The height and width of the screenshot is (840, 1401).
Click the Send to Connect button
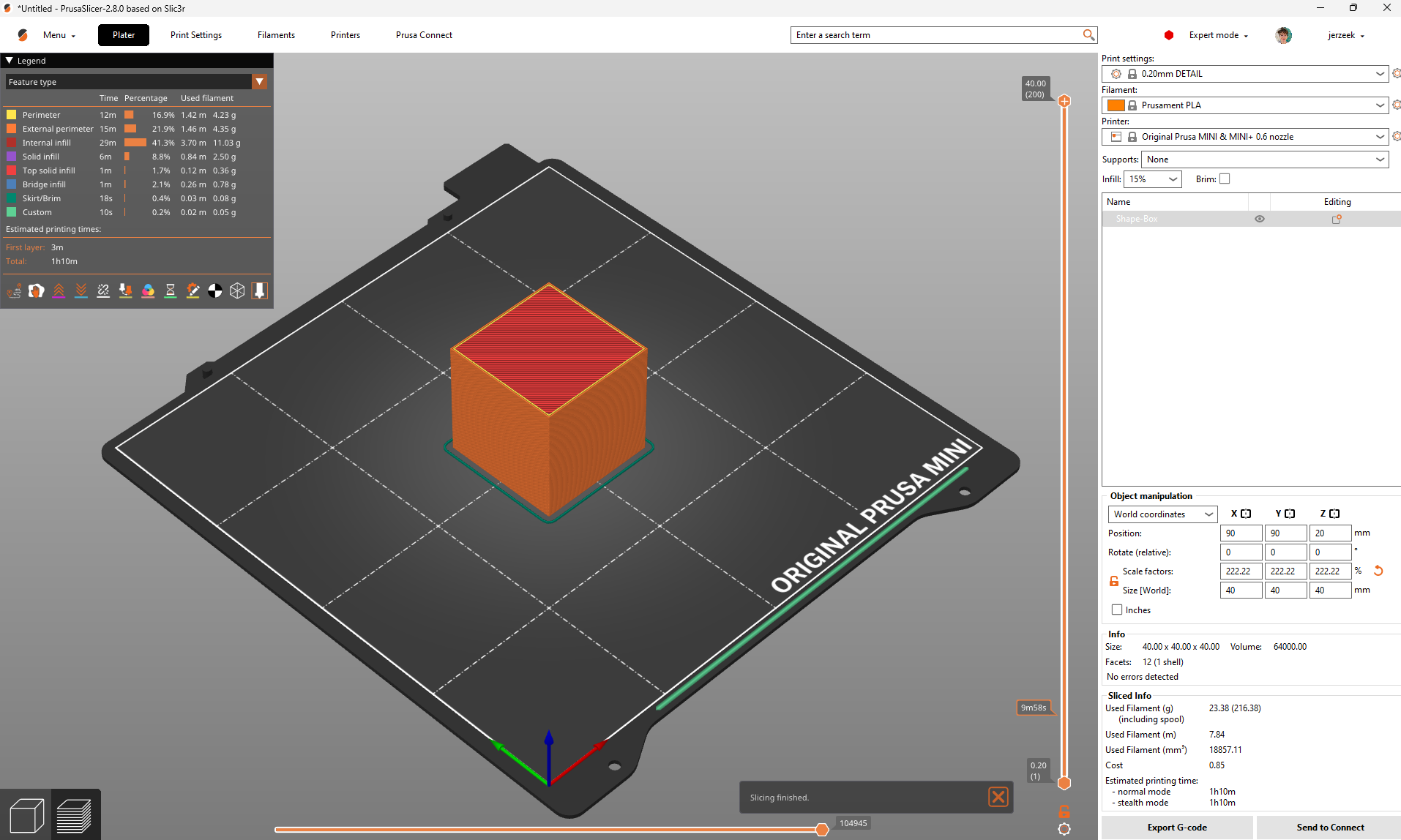click(x=1330, y=828)
